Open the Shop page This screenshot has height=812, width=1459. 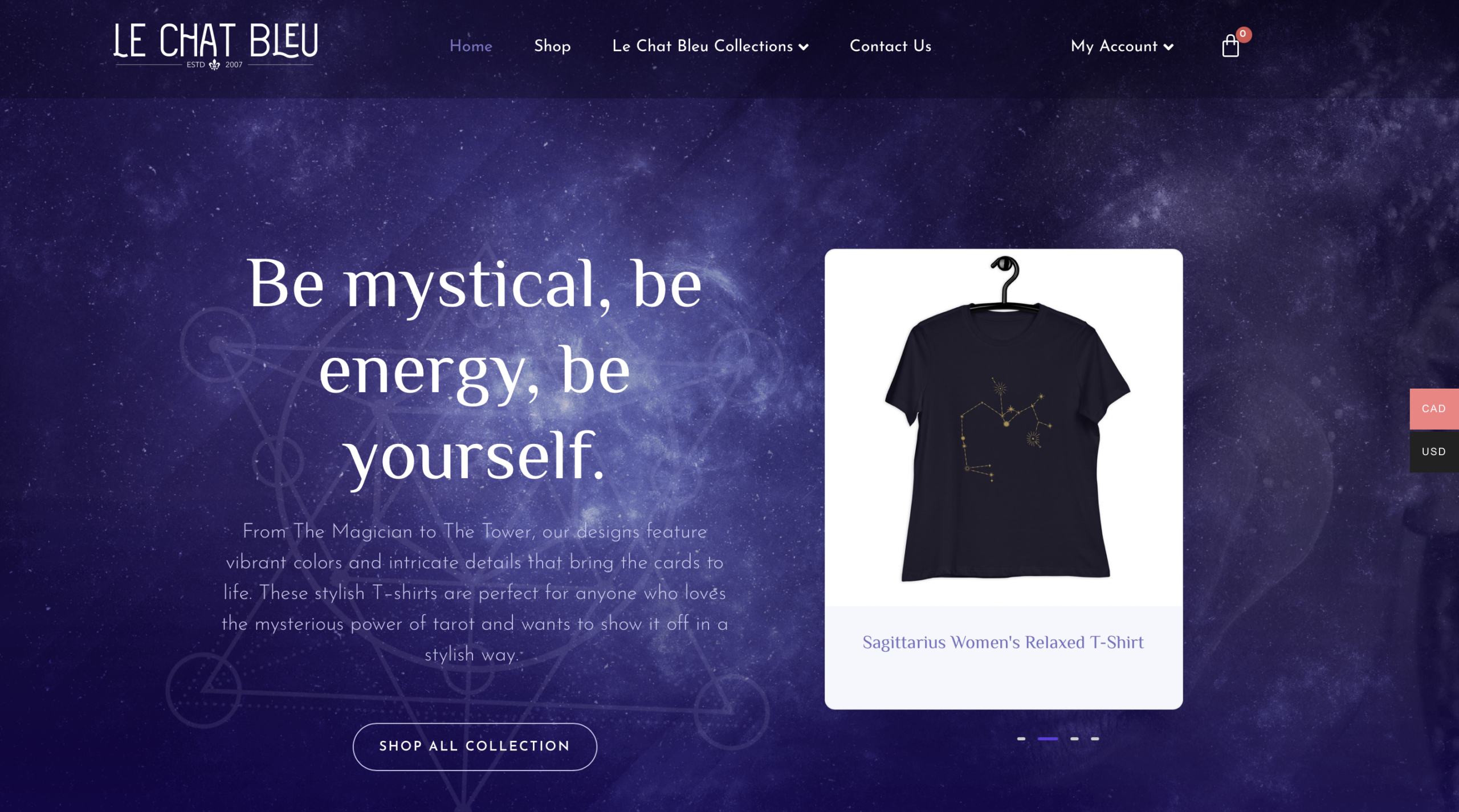[552, 46]
